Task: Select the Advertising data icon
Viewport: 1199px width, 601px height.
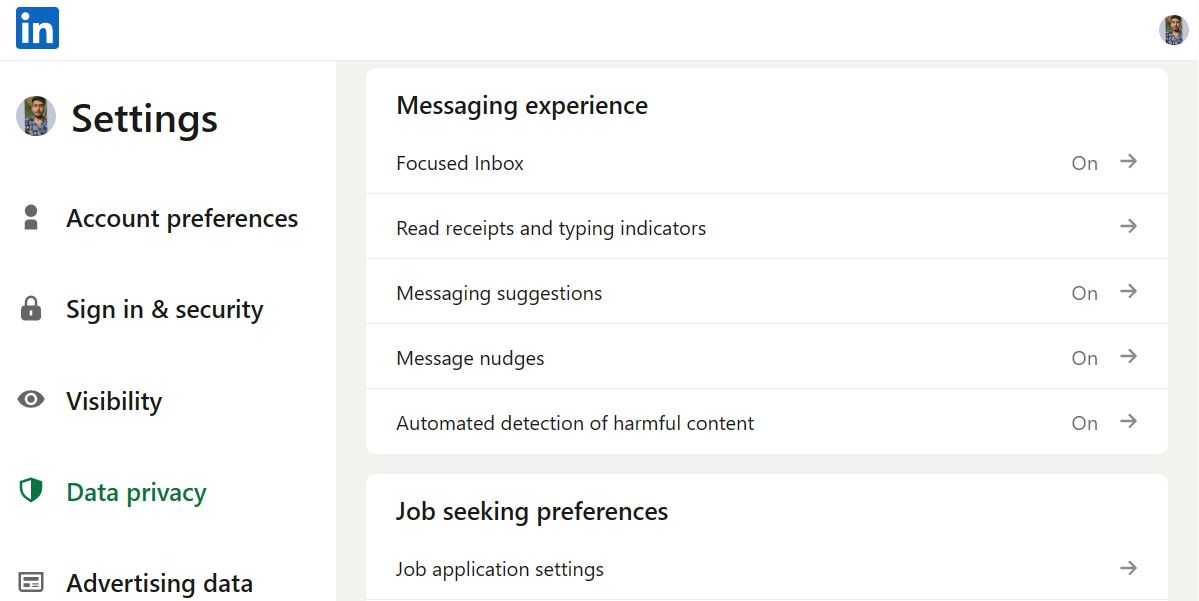Action: (31, 581)
